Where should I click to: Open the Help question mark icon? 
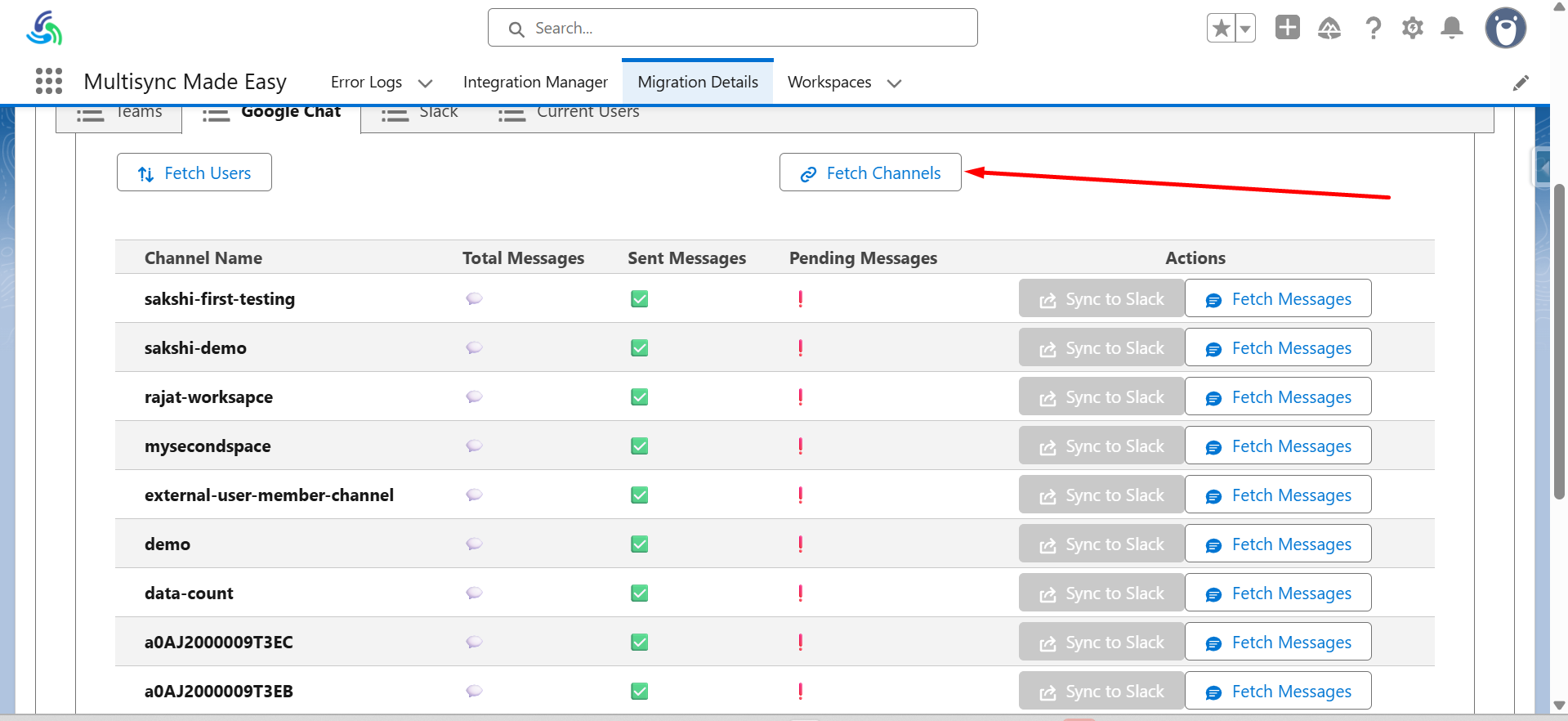pyautogui.click(x=1374, y=29)
